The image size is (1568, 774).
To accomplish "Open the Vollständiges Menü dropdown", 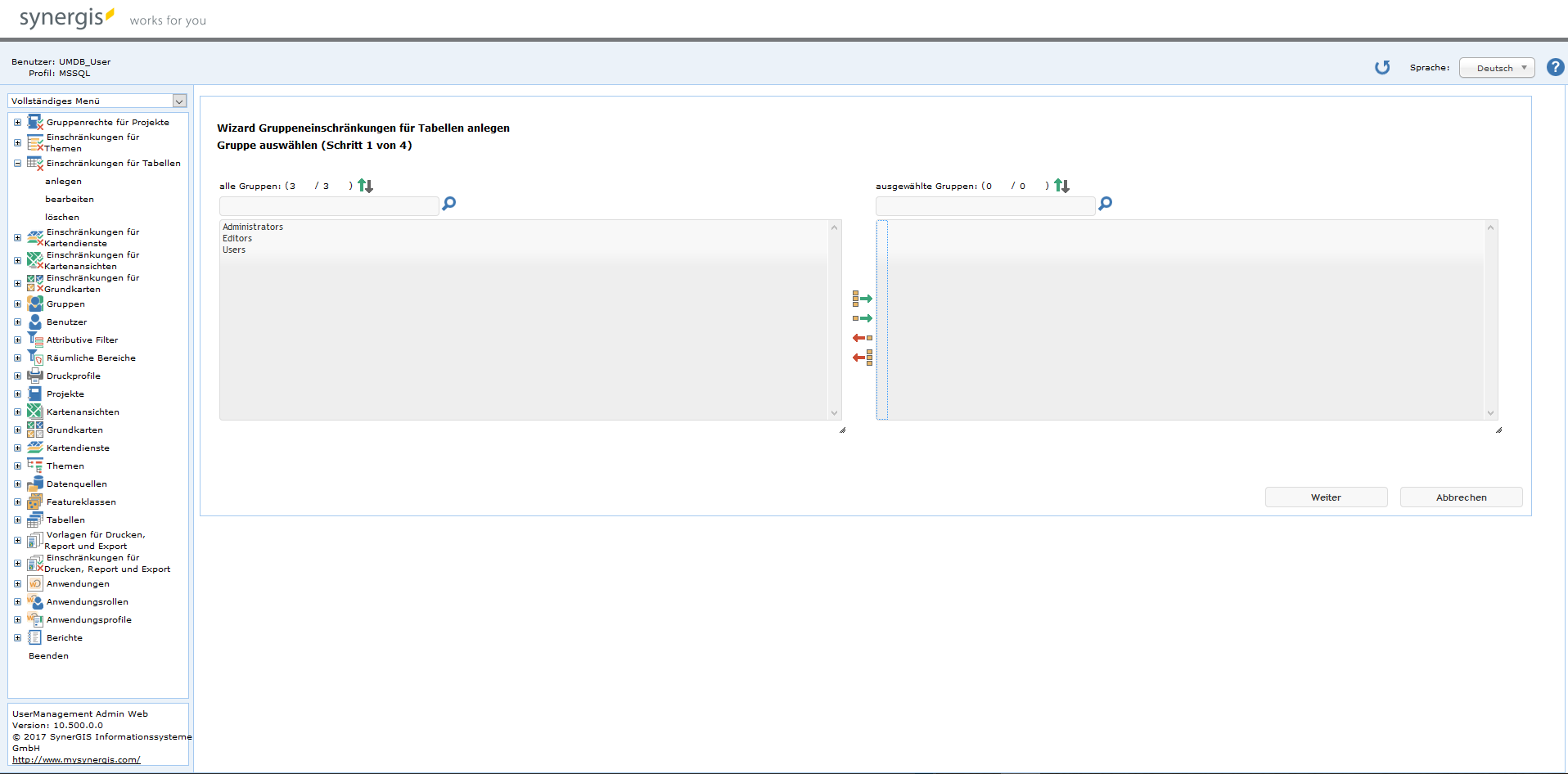I will 178,101.
